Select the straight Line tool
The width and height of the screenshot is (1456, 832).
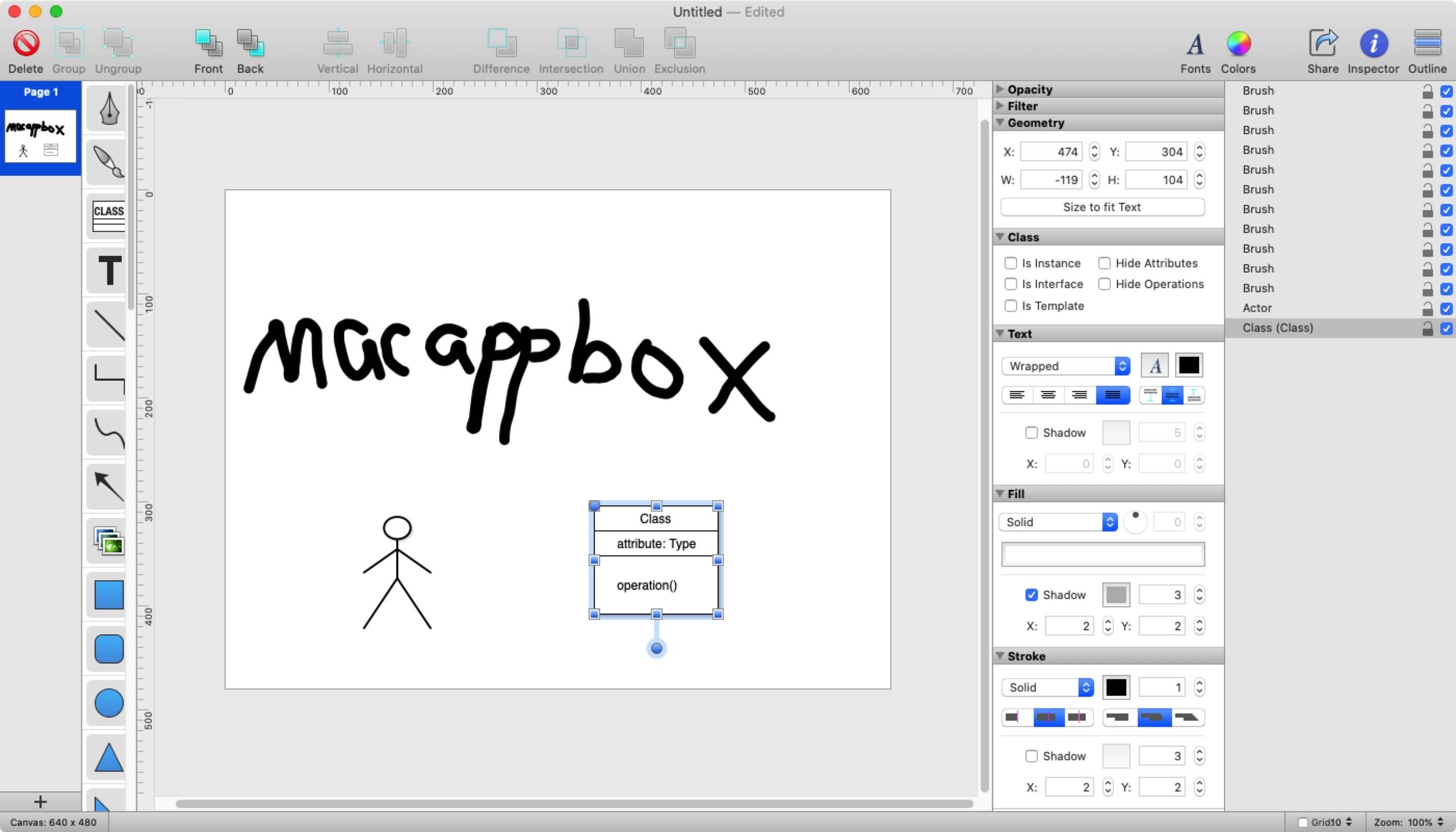(x=108, y=324)
